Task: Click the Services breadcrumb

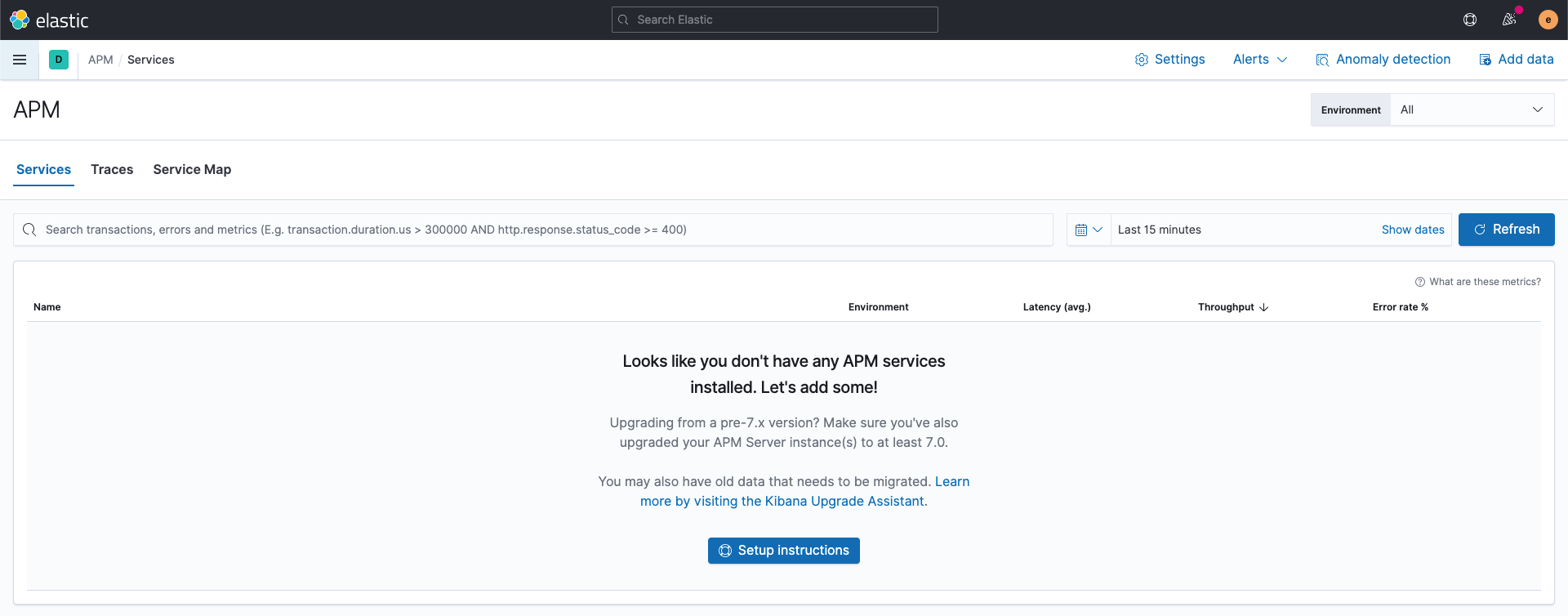Action: pyautogui.click(x=151, y=60)
